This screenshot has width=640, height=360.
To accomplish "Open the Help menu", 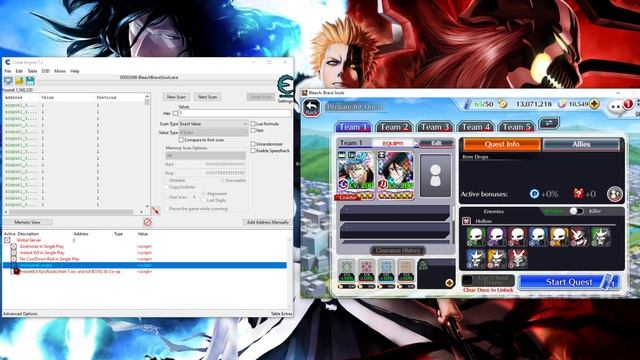I will pos(75,71).
